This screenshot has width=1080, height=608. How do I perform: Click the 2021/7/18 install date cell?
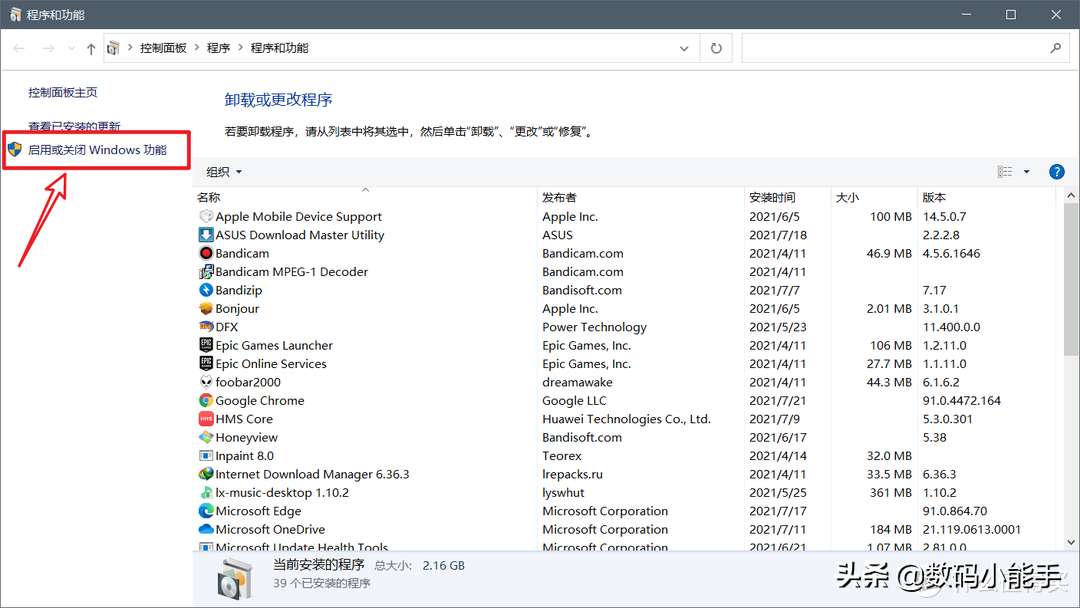point(778,235)
